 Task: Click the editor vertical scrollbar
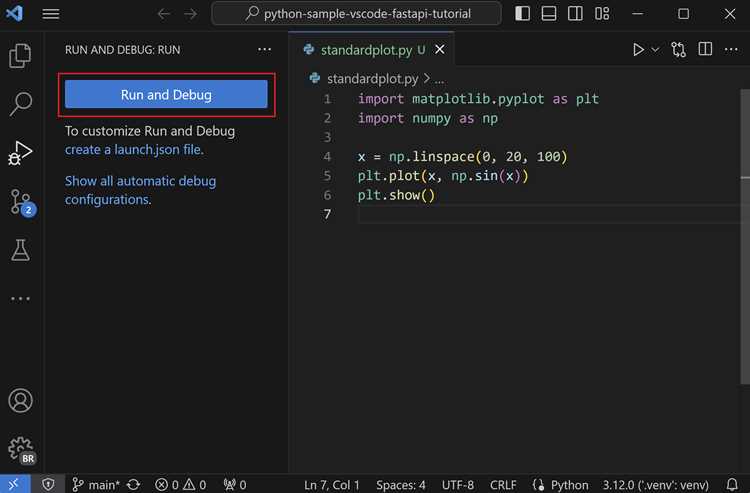pyautogui.click(x=745, y=236)
